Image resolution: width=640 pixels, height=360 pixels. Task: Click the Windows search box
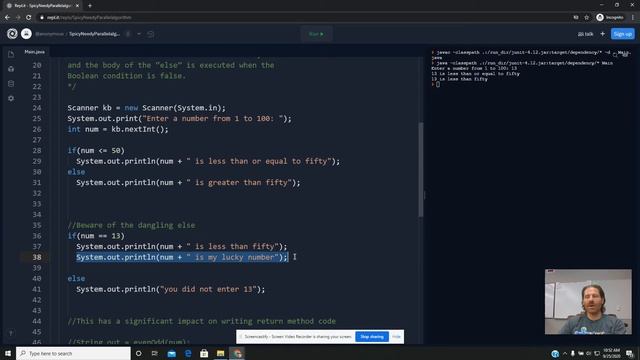pos(73,353)
